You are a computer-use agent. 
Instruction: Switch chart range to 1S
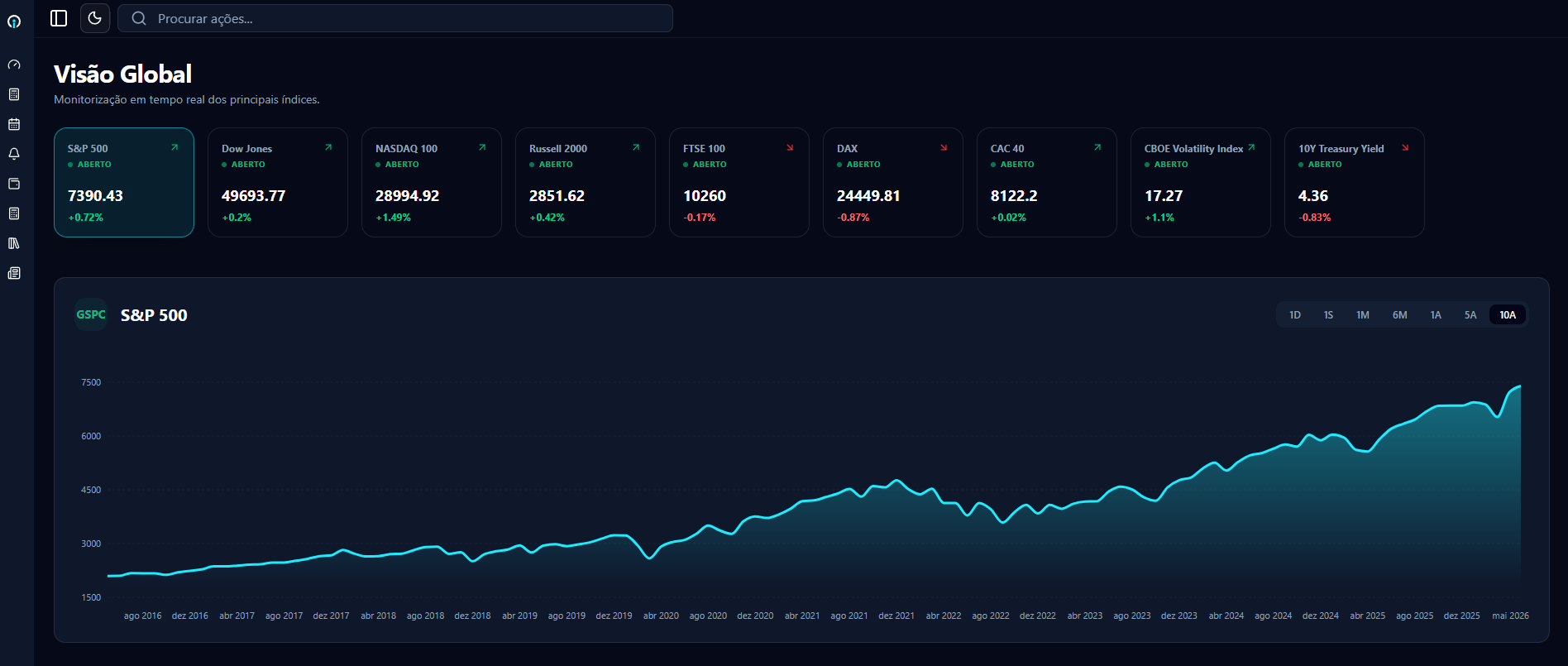pos(1328,315)
